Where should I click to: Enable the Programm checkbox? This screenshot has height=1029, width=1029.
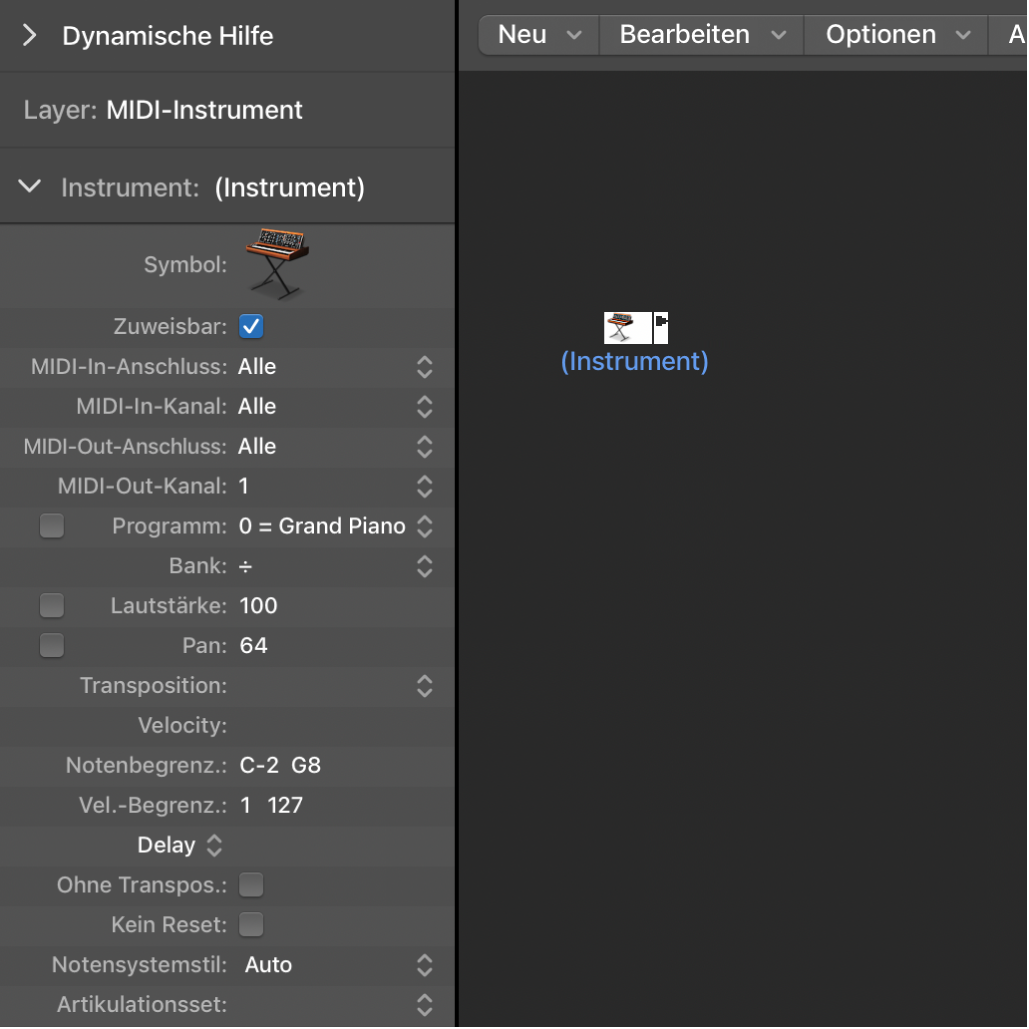point(52,526)
